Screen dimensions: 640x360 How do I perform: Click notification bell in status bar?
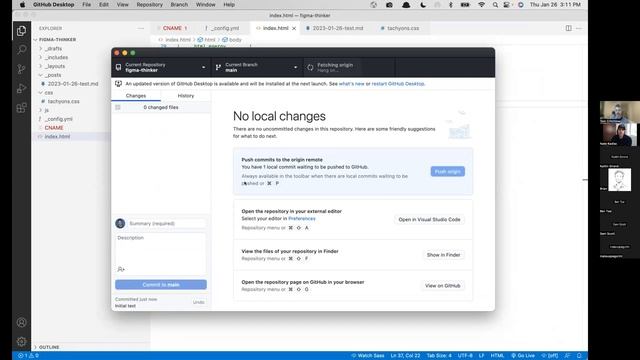[579, 356]
